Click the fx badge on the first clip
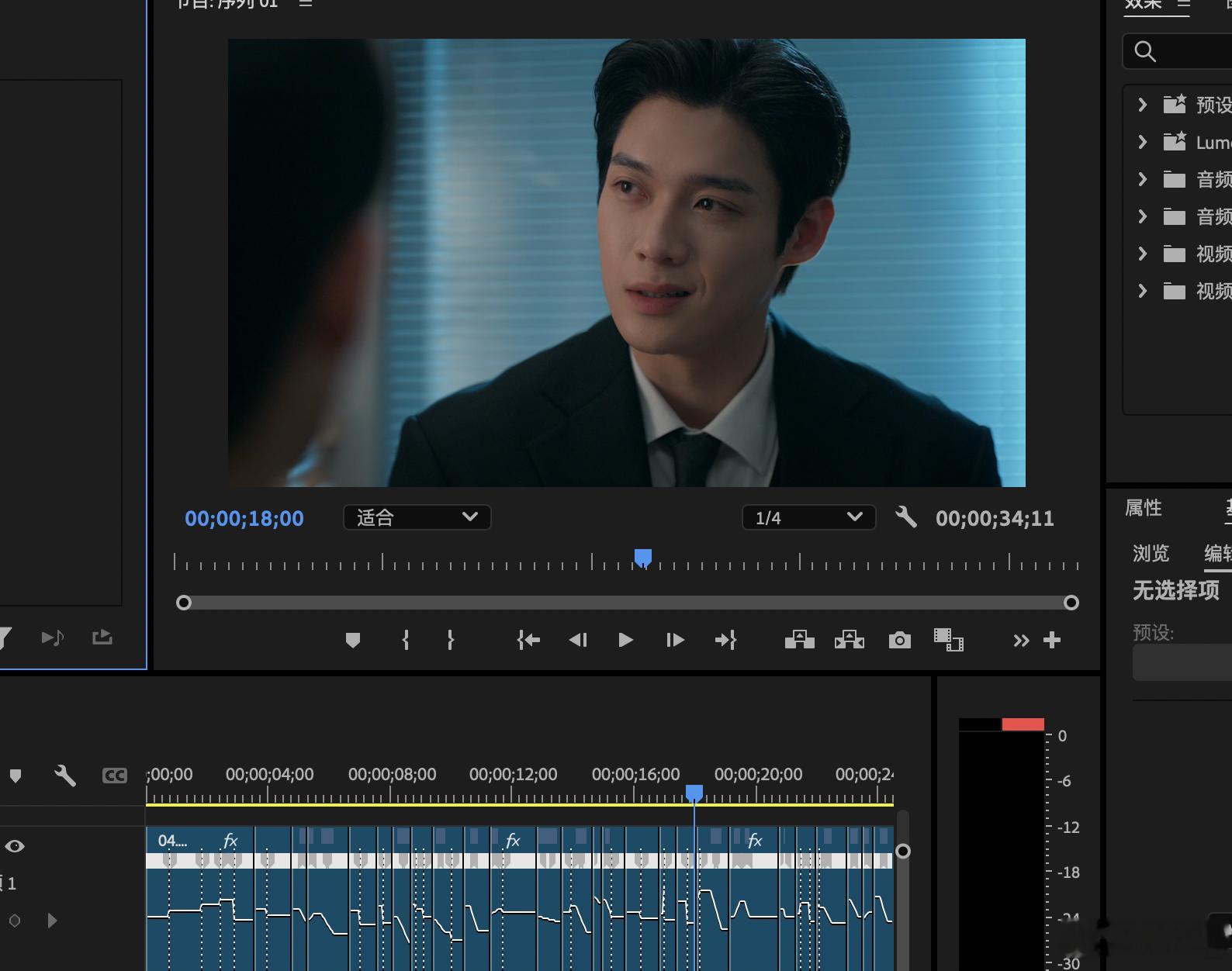The width and height of the screenshot is (1232, 971). point(230,841)
